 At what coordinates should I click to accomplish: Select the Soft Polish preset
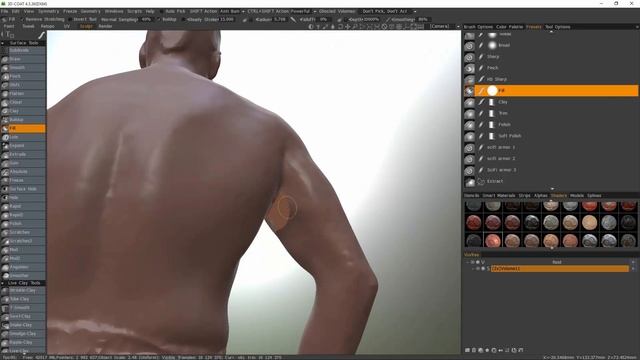click(x=551, y=136)
